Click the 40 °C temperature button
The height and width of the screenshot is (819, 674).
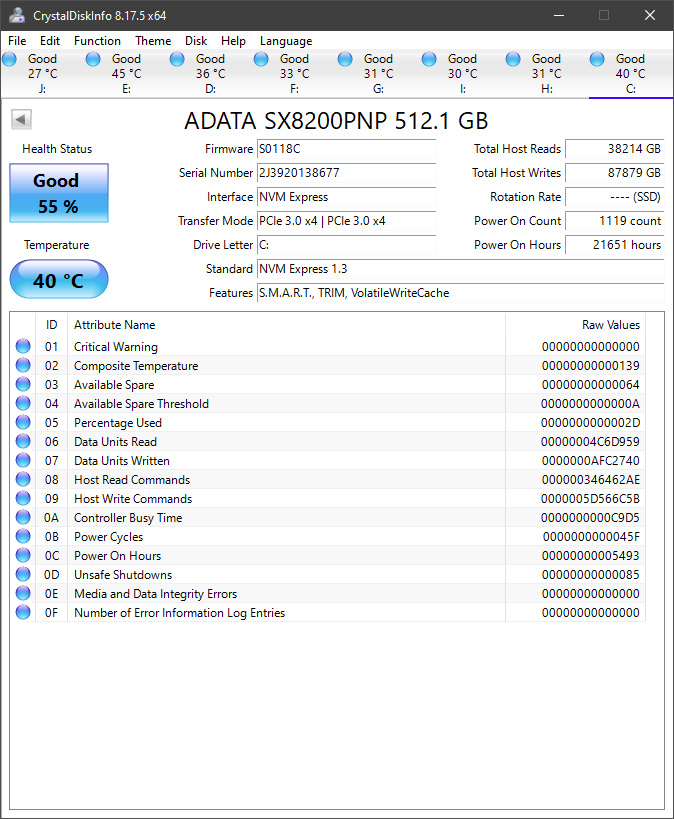click(x=59, y=279)
